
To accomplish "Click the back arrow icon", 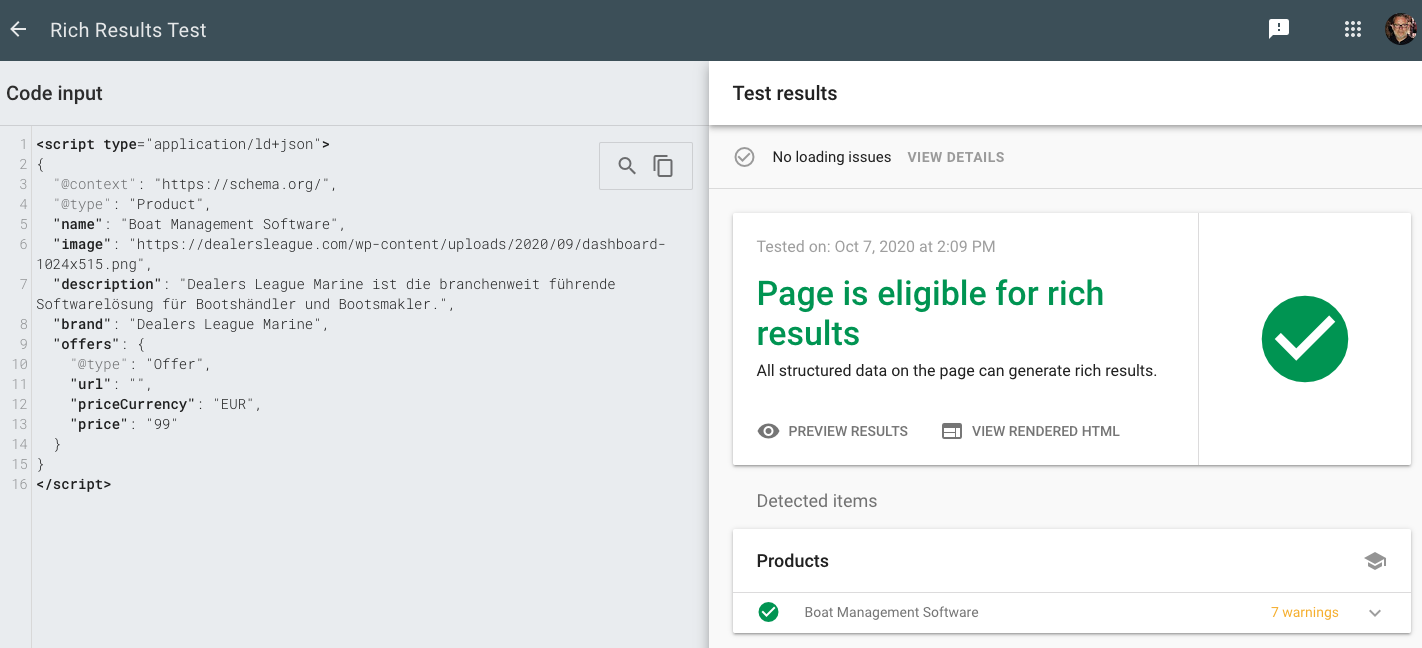I will click(x=18, y=30).
